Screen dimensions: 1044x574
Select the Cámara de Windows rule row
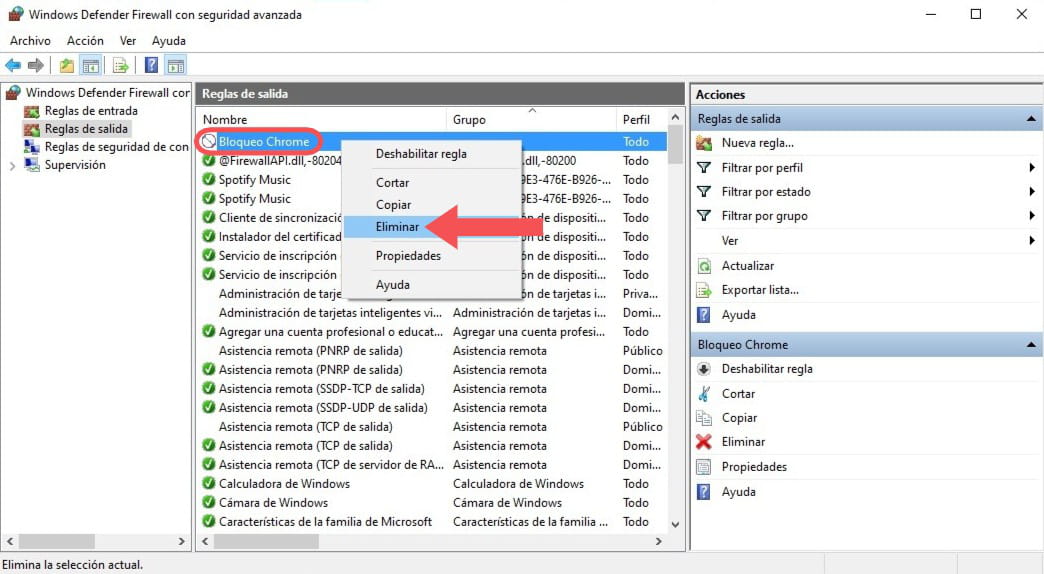point(433,503)
